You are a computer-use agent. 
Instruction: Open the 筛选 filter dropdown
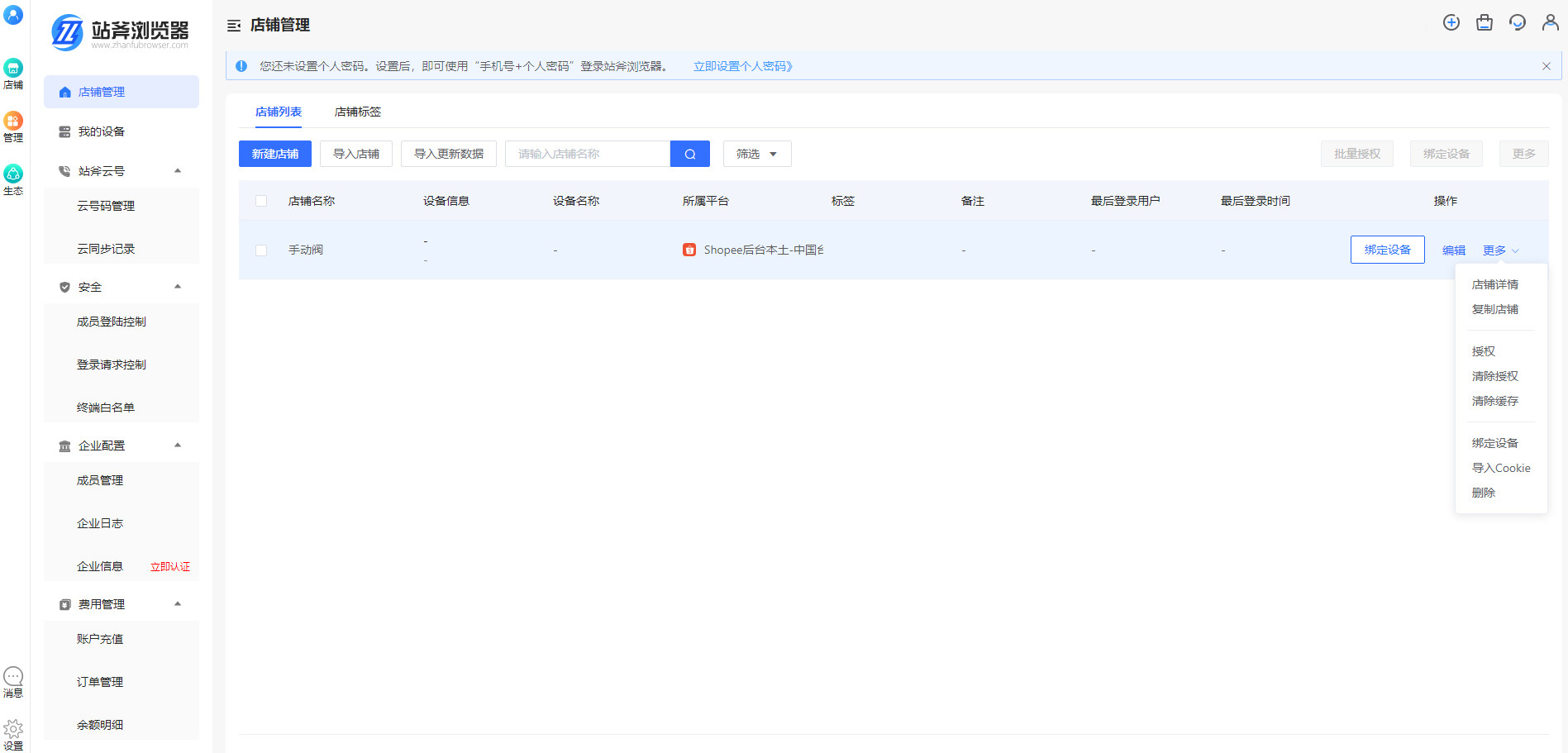click(757, 154)
